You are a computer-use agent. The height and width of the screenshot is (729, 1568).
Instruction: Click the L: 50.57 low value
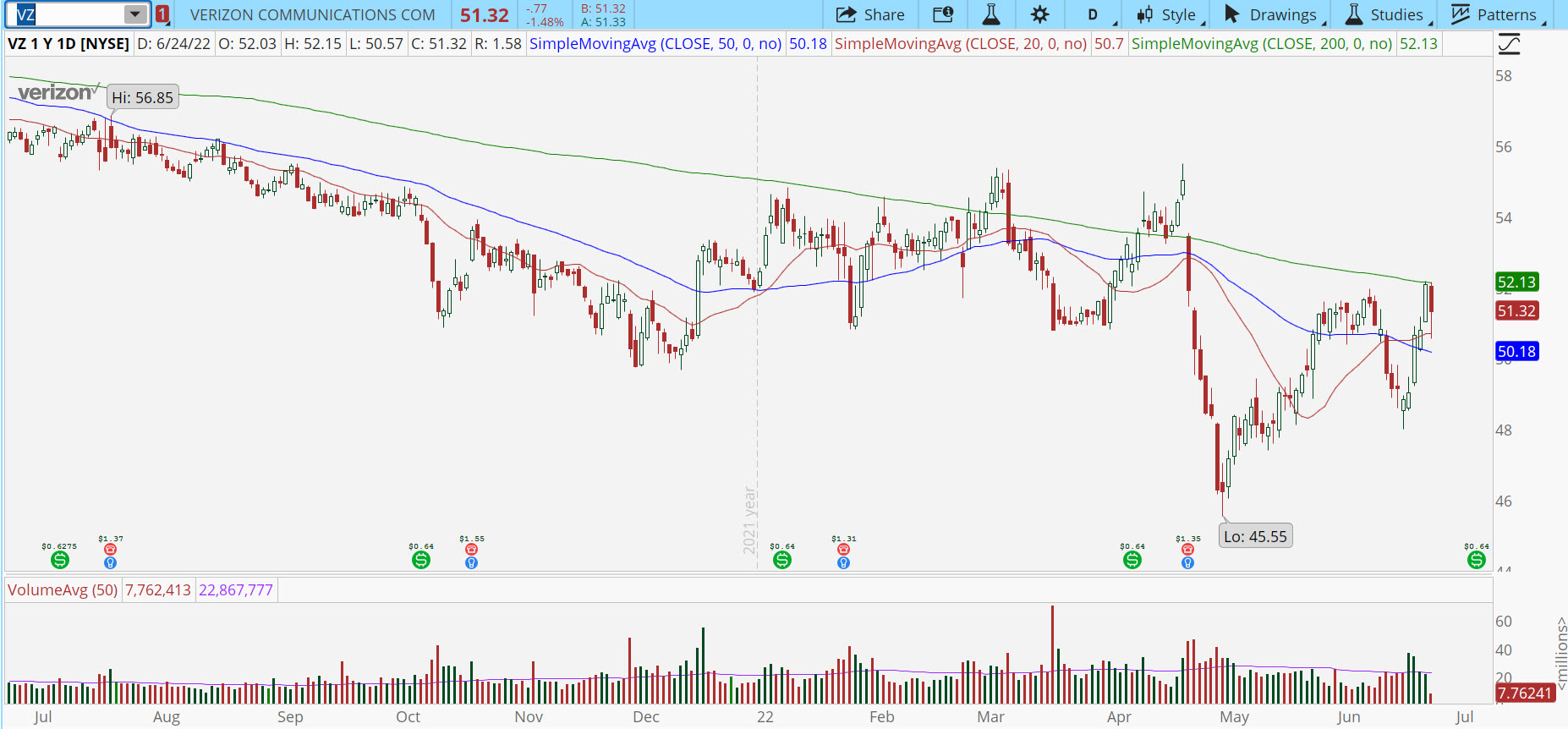pyautogui.click(x=376, y=44)
